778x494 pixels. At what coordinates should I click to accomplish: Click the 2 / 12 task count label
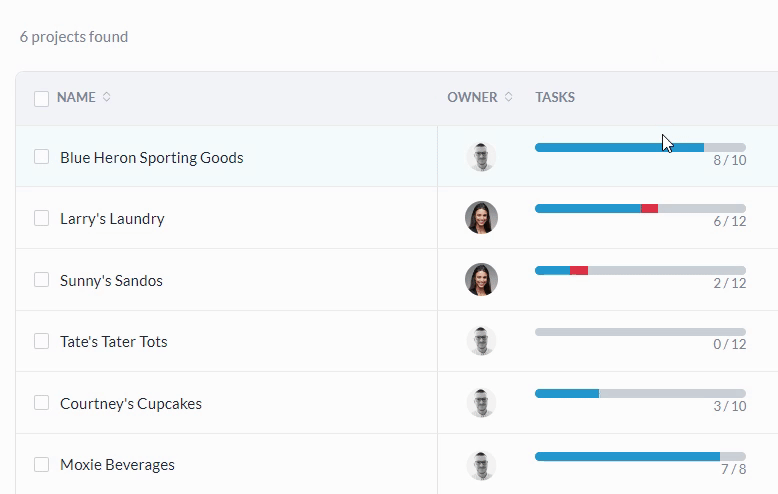729,283
